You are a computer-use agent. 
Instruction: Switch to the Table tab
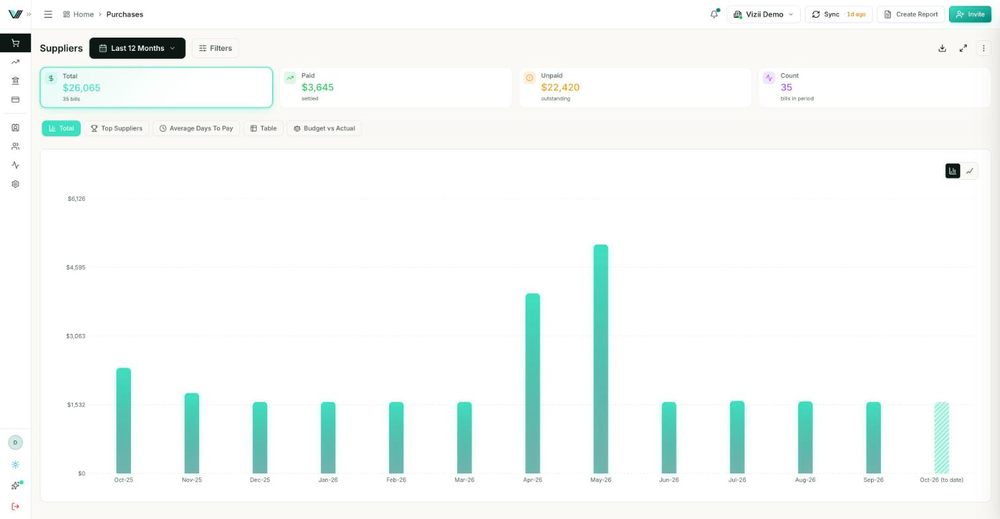point(263,128)
